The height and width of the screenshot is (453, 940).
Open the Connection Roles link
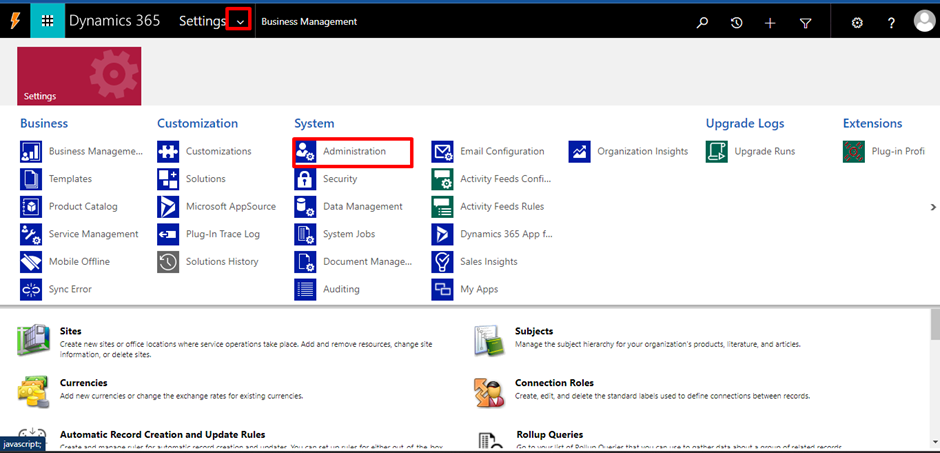click(x=555, y=383)
